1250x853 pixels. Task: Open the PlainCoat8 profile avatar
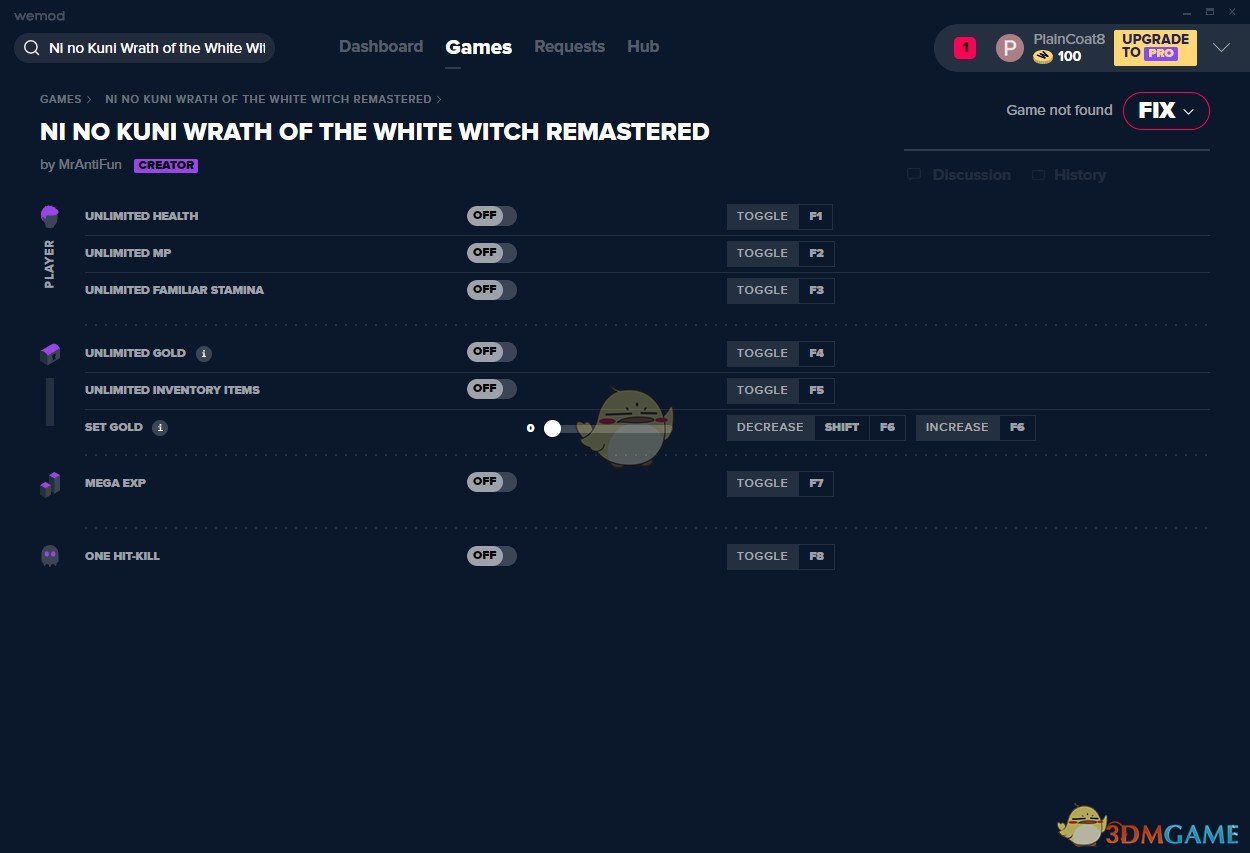pos(1010,48)
